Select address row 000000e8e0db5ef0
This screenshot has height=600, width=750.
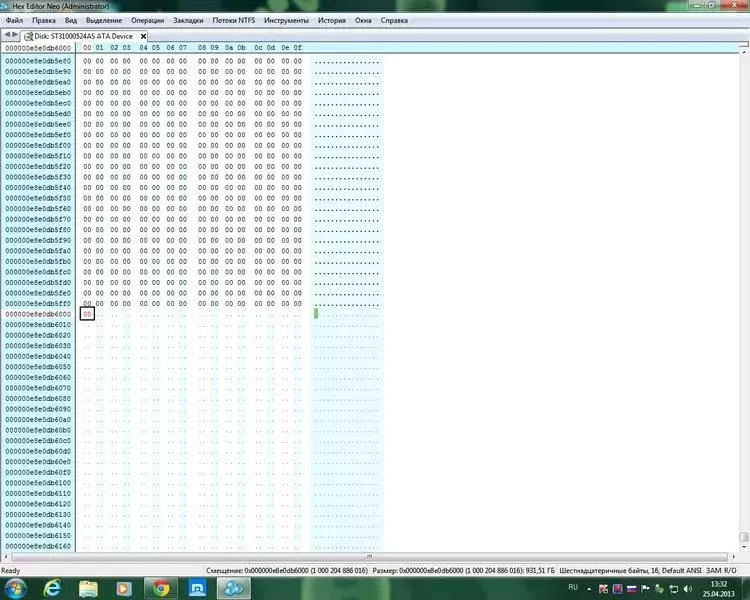click(38, 135)
